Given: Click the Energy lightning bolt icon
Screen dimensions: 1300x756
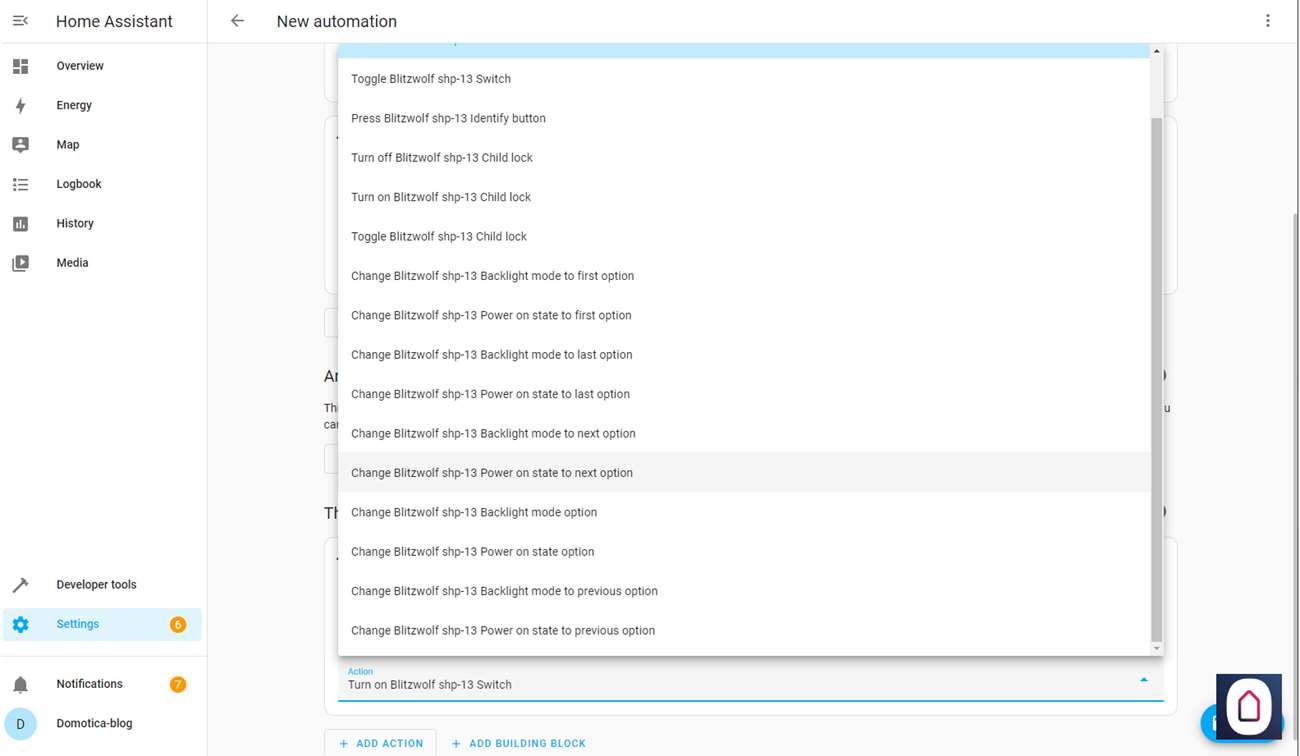Looking at the screenshot, I should (20, 105).
